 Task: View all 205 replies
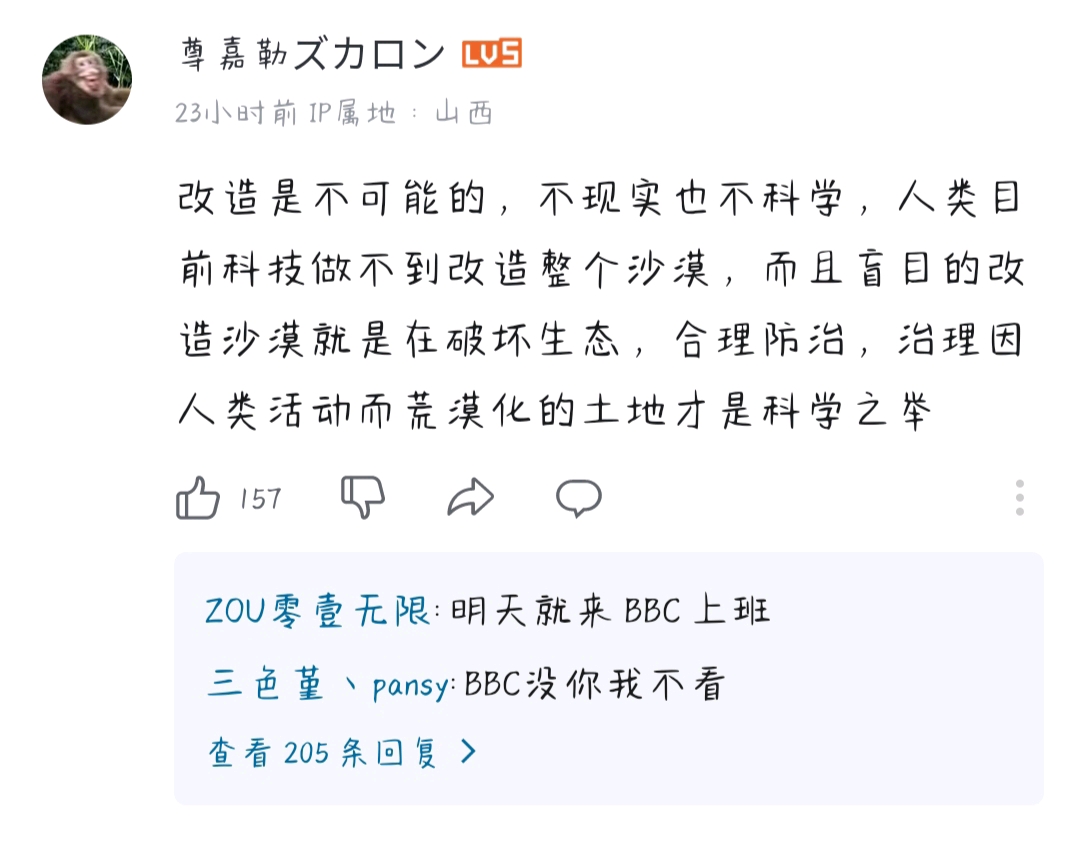[323, 752]
